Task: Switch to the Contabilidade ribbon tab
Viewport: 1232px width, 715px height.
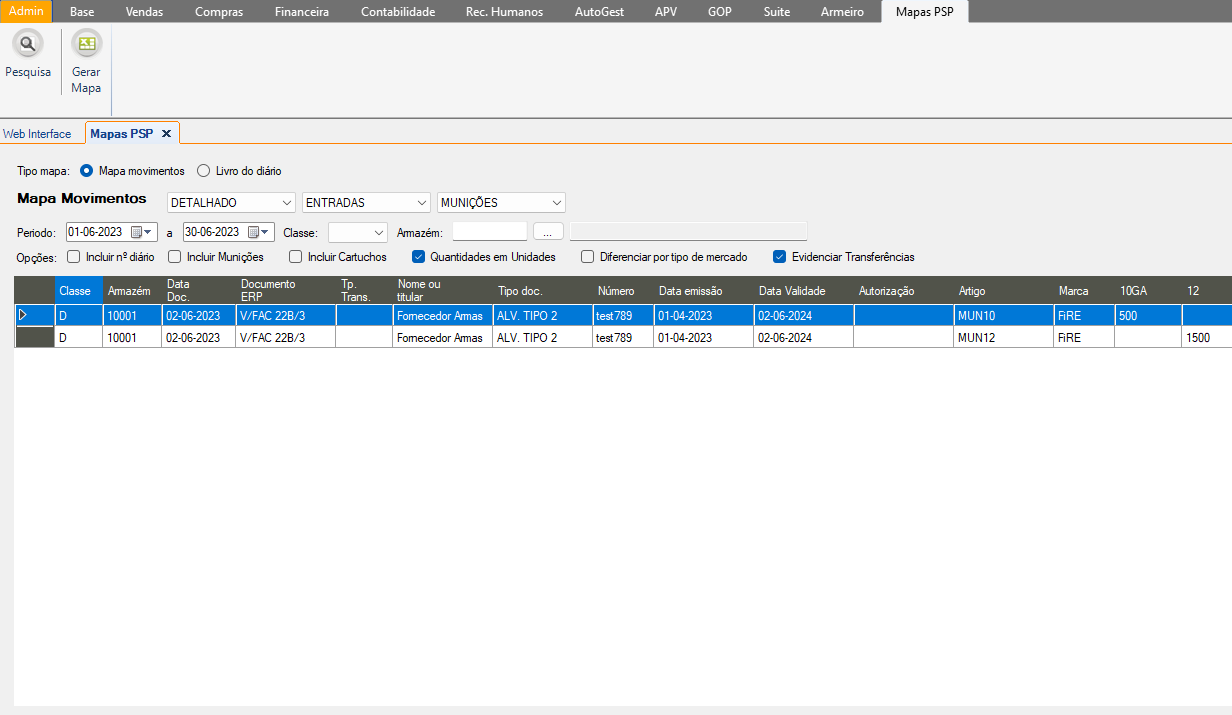Action: tap(397, 12)
